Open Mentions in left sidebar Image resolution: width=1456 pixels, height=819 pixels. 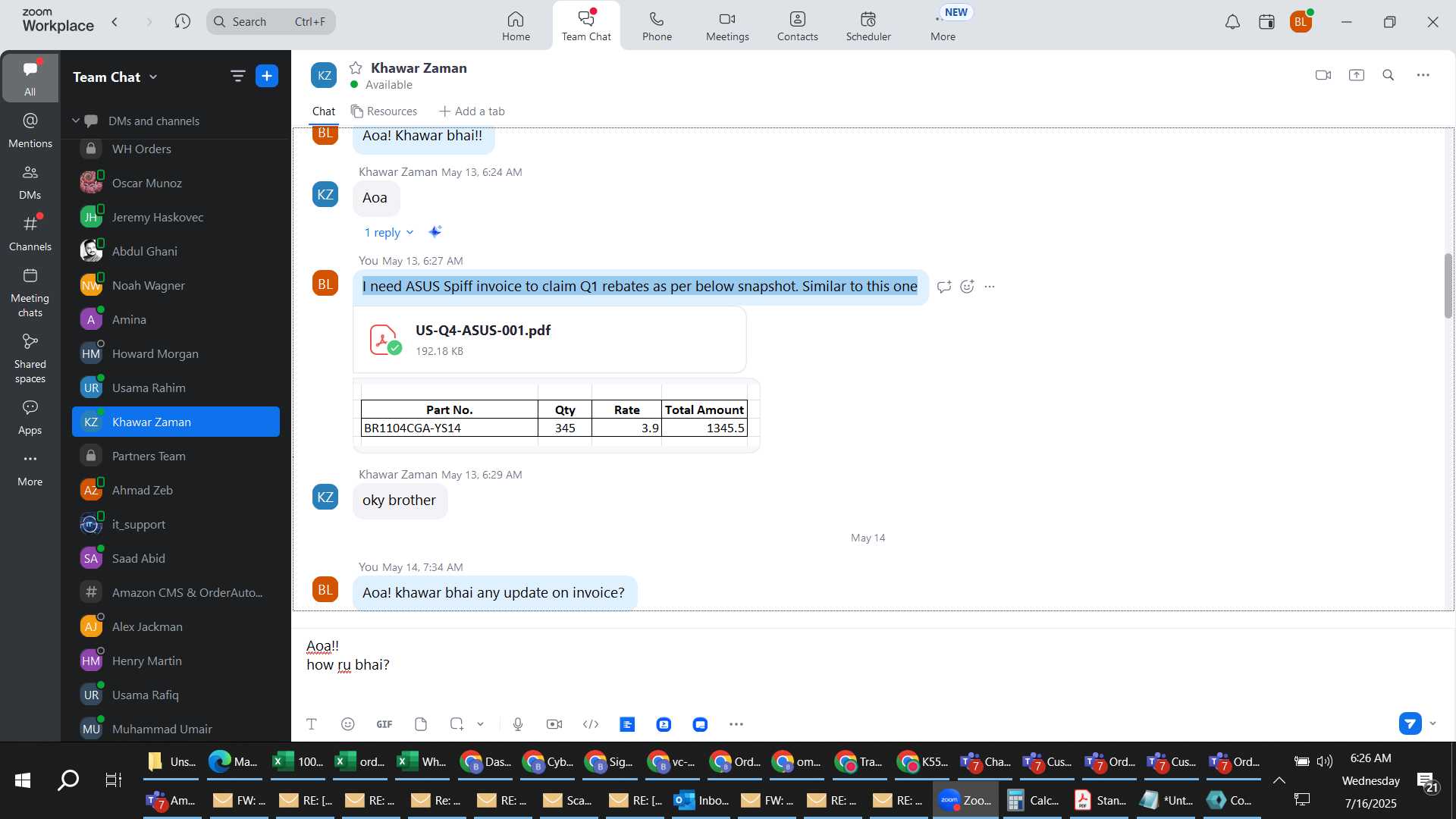click(x=30, y=130)
